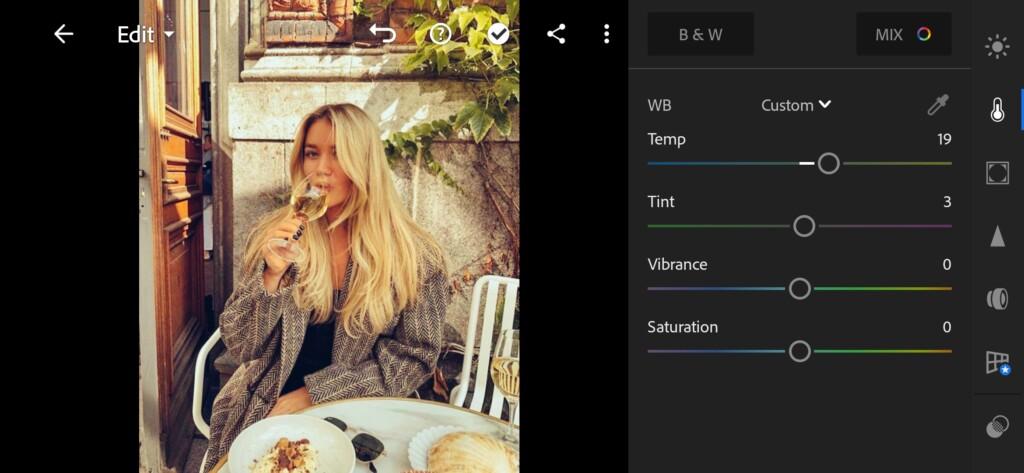Screen dimensions: 1024x473
Task: Open the Detail triangle icon
Action: [x=997, y=236]
